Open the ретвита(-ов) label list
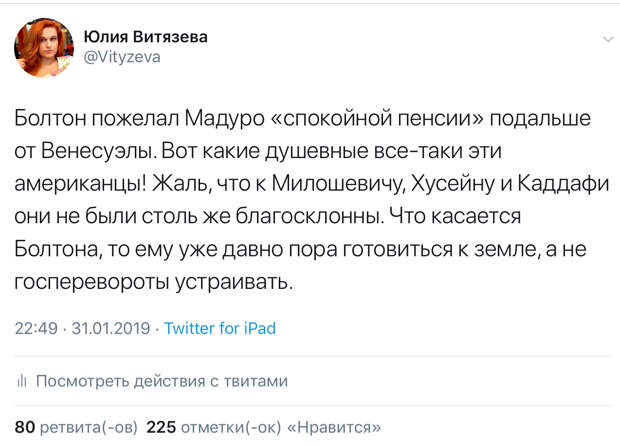The height and width of the screenshot is (446, 620). point(89,427)
